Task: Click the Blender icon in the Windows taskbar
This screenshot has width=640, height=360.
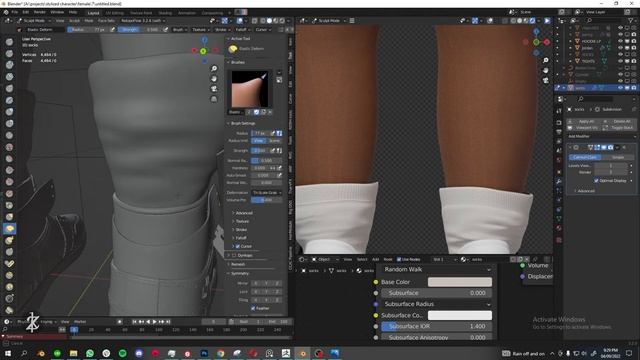Action: click(302, 353)
